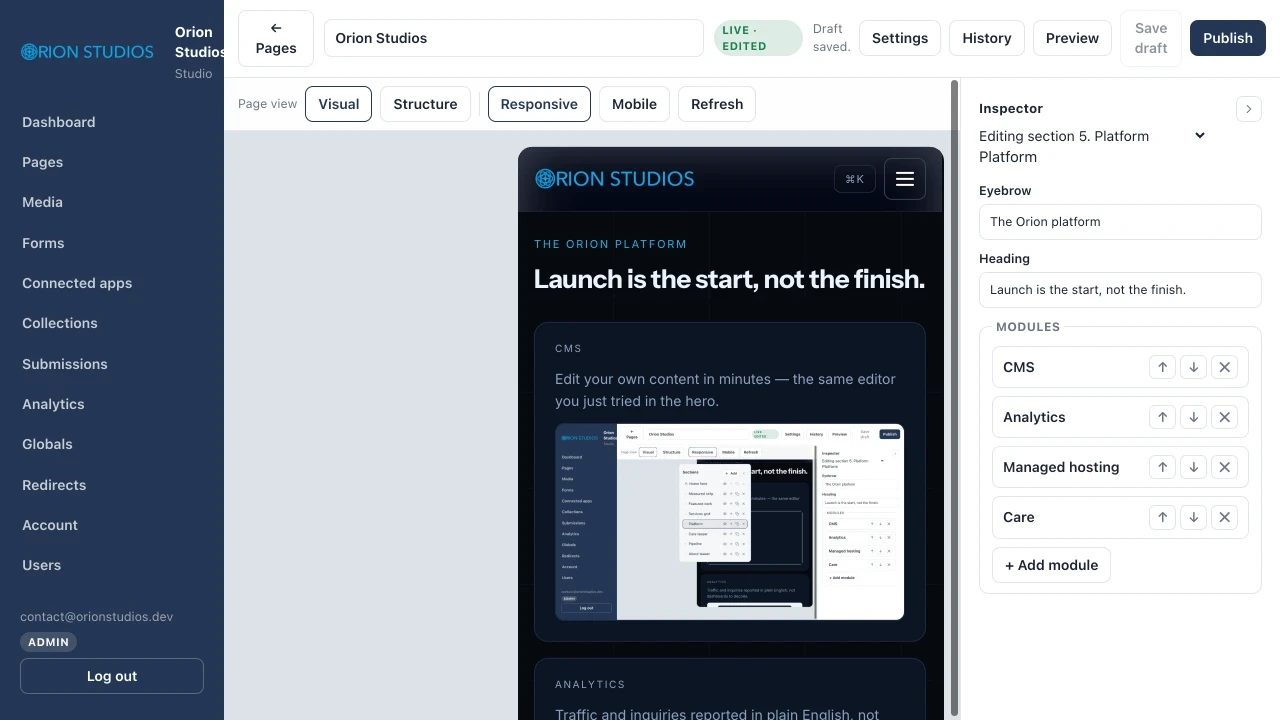
Task: Click the Orion Studios sidebar logo
Action: coord(87,52)
